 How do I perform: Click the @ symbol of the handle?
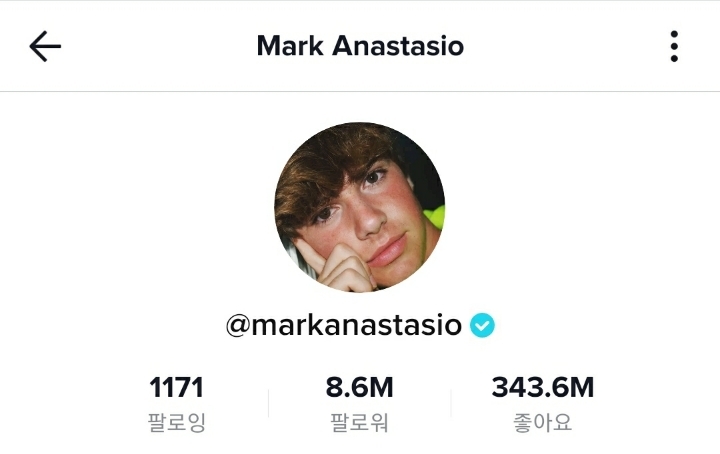238,326
